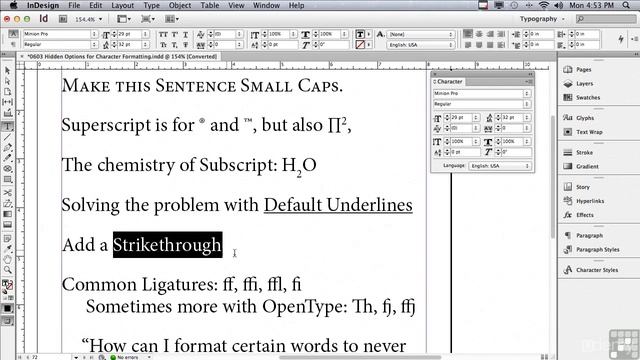Image resolution: width=640 pixels, height=360 pixels.
Task: Enable Align Left paragraph alignment
Action: coord(468,34)
